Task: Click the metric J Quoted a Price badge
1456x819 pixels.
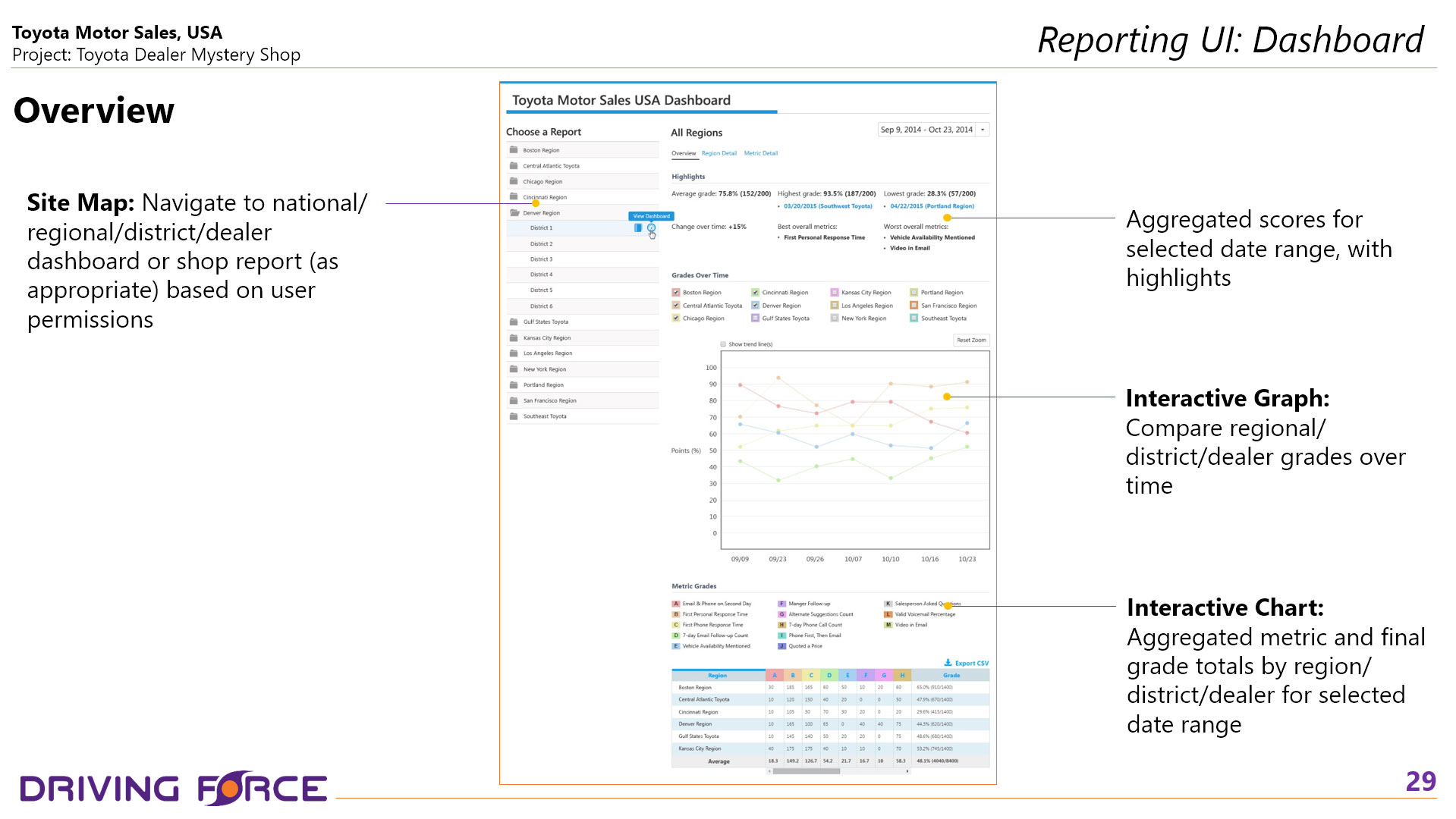Action: point(781,646)
